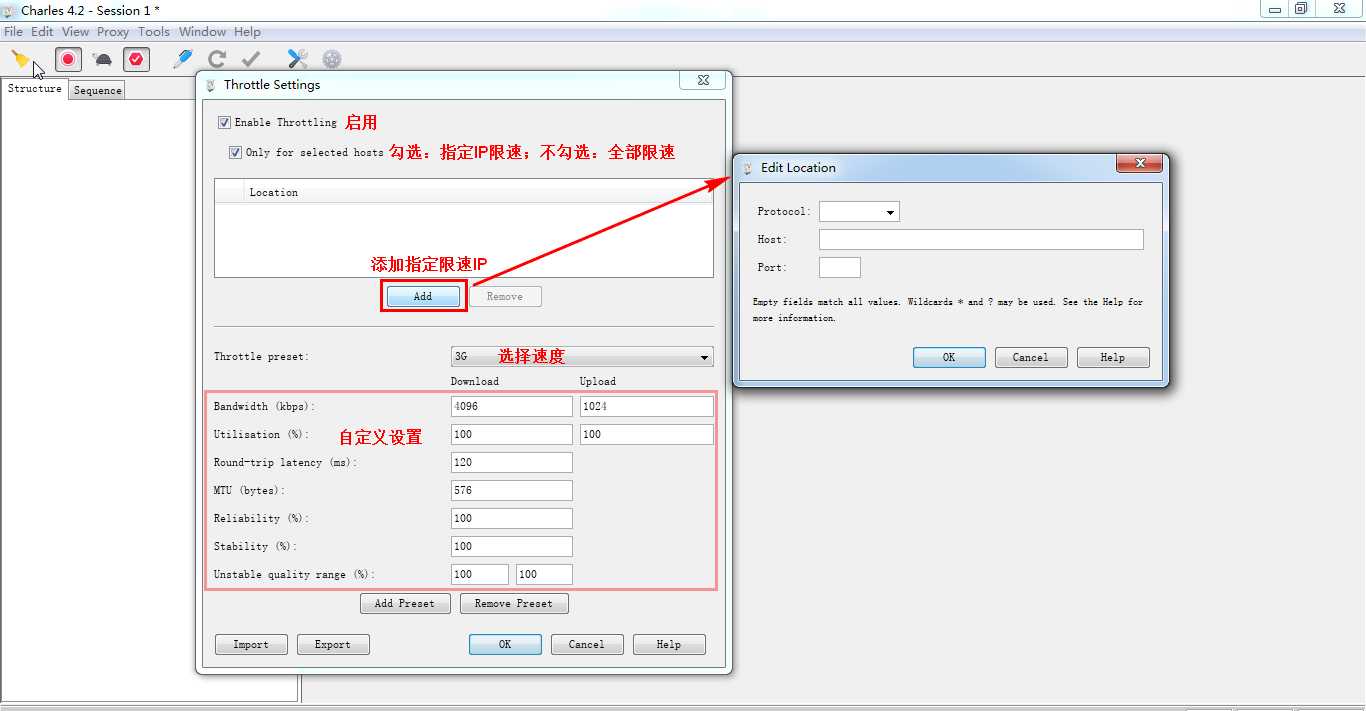The height and width of the screenshot is (711, 1366).
Task: Open the Window menu
Action: [202, 32]
